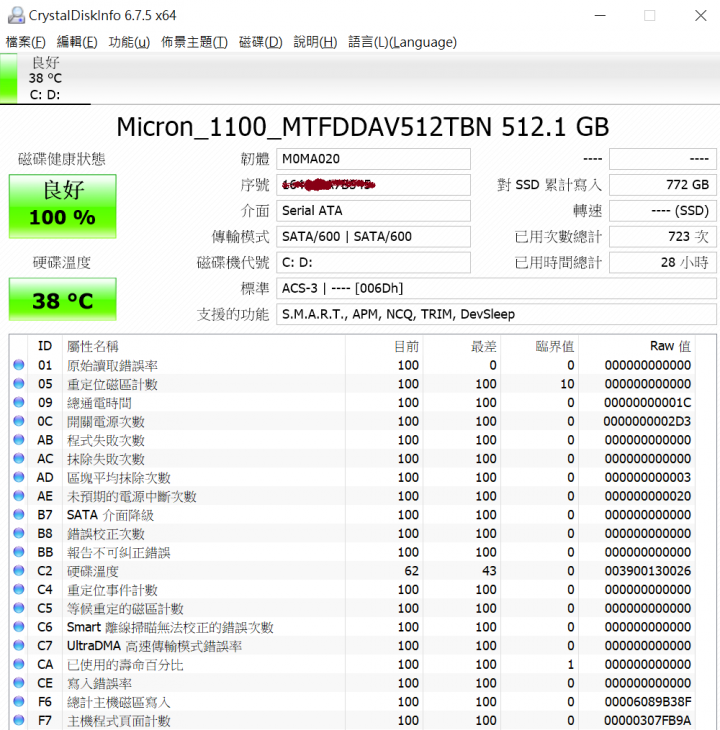Click the blue status dot for ID C7
Image resolution: width=720 pixels, height=730 pixels.
coord(19,645)
